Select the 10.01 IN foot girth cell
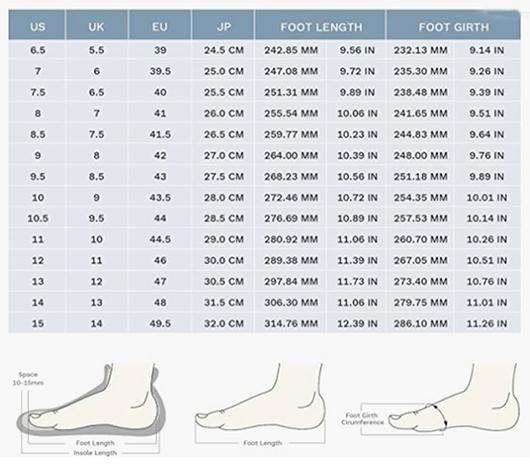Viewport: 530px width, 464px height. pos(487,197)
